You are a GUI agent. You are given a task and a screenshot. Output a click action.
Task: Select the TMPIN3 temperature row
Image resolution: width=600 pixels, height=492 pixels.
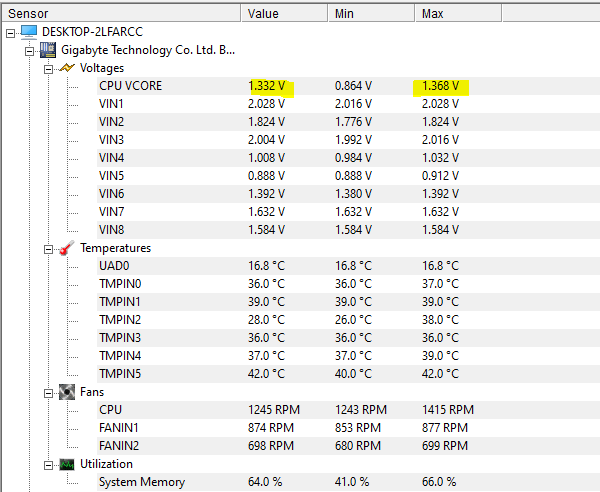click(348, 337)
